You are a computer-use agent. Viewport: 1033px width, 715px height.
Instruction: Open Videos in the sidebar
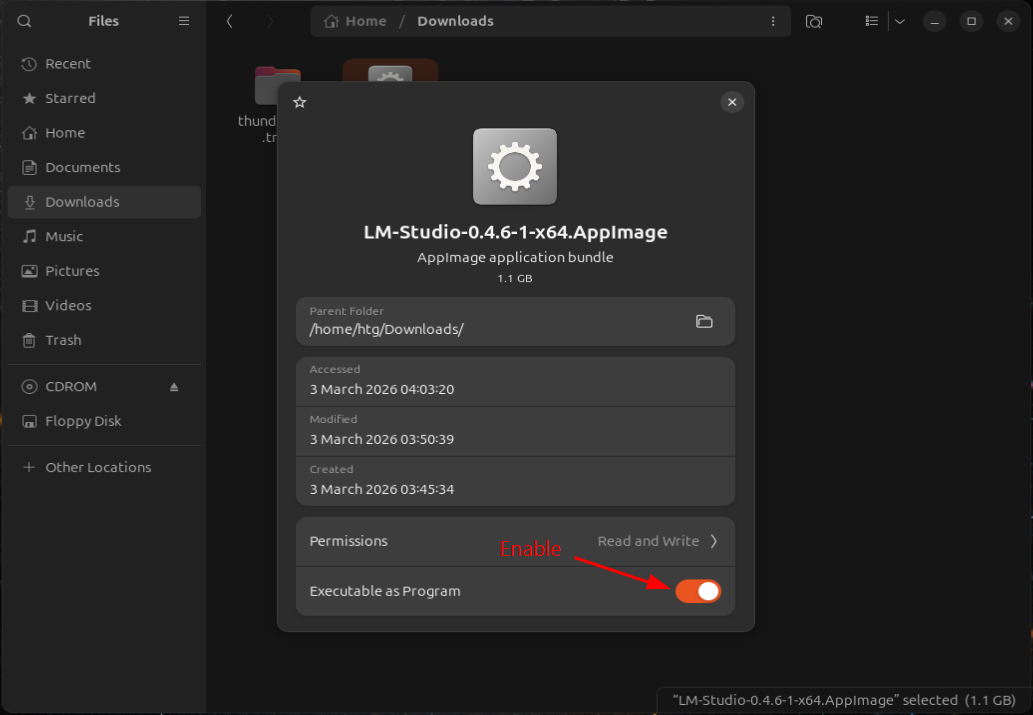pos(104,305)
